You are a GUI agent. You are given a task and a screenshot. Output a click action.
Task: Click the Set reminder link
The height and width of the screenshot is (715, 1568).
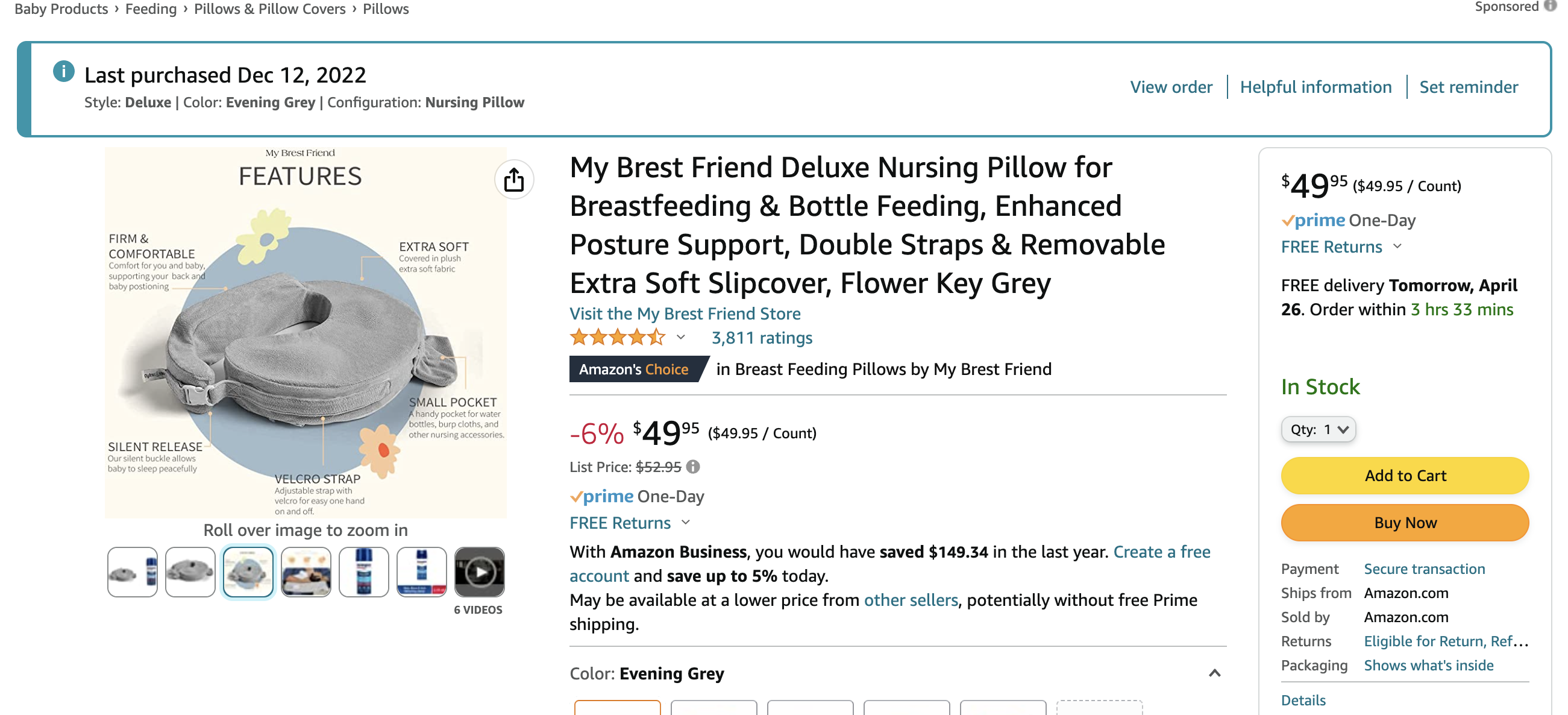point(1468,87)
